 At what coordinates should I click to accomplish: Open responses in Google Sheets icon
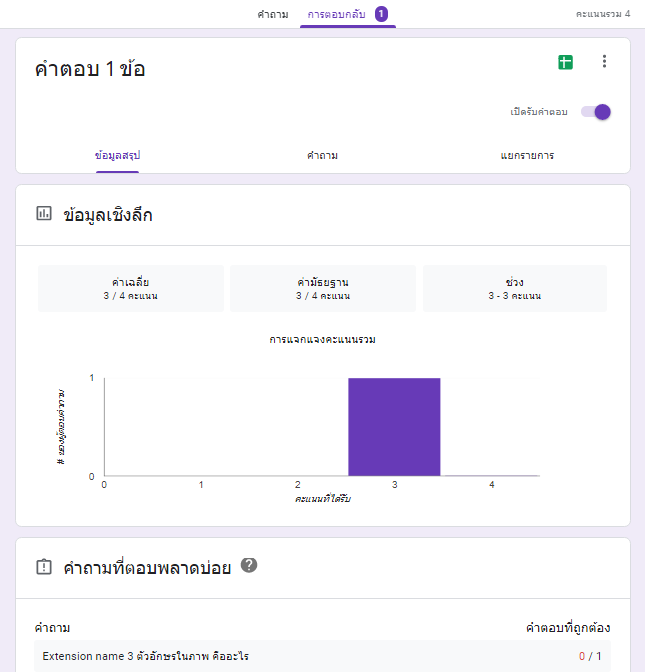(x=566, y=62)
